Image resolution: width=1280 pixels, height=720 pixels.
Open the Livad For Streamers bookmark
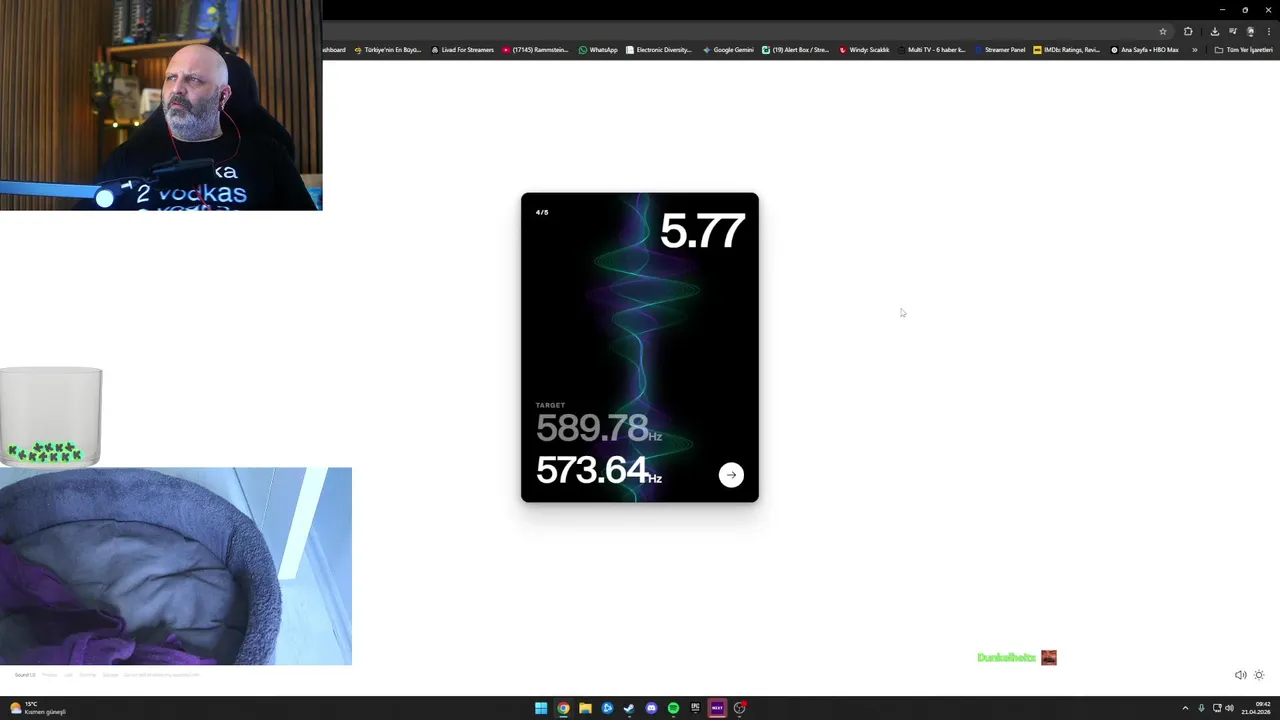pos(463,50)
